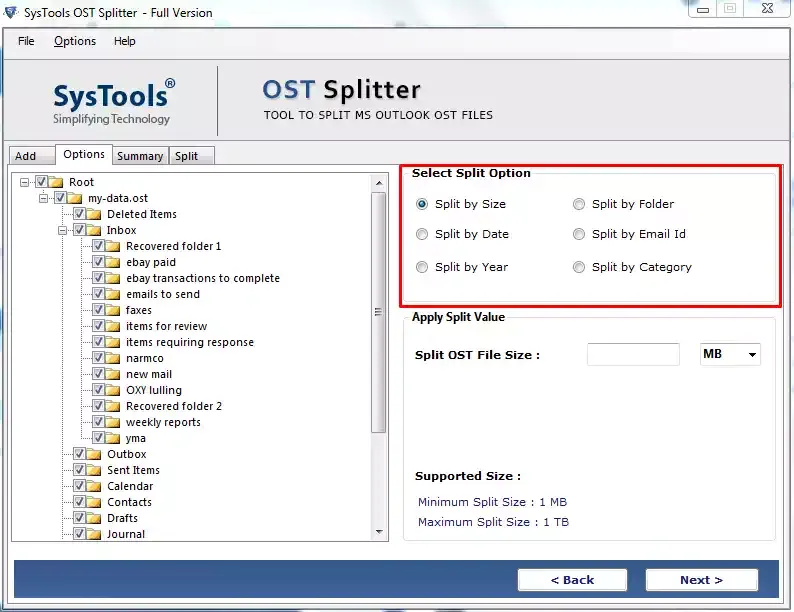The width and height of the screenshot is (794, 612).
Task: Click the Sent Items folder icon
Action: point(94,470)
